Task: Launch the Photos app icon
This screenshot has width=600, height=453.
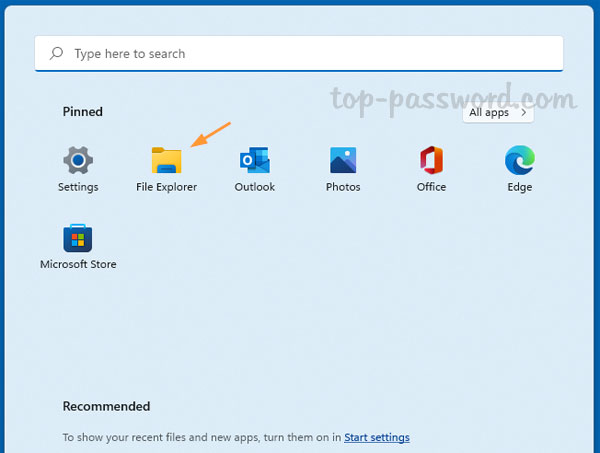Action: pyautogui.click(x=343, y=160)
